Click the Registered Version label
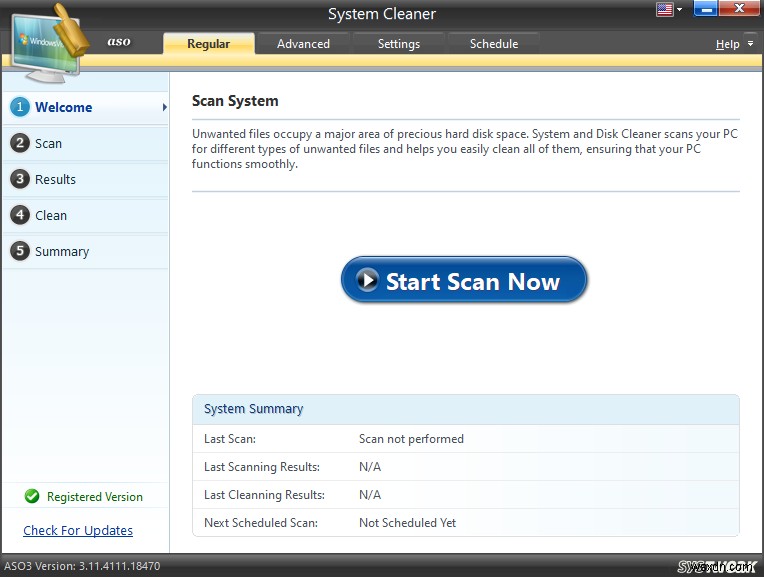Viewport: 764px width, 577px height. coord(95,497)
